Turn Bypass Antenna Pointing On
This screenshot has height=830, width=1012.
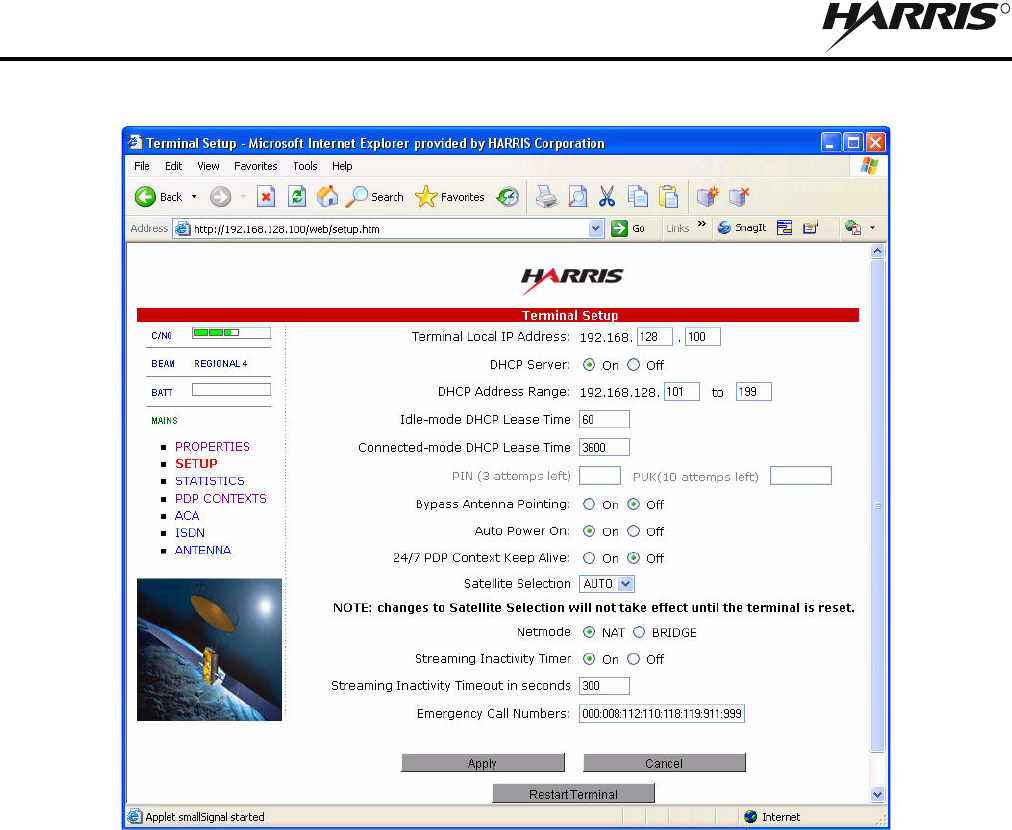click(589, 504)
